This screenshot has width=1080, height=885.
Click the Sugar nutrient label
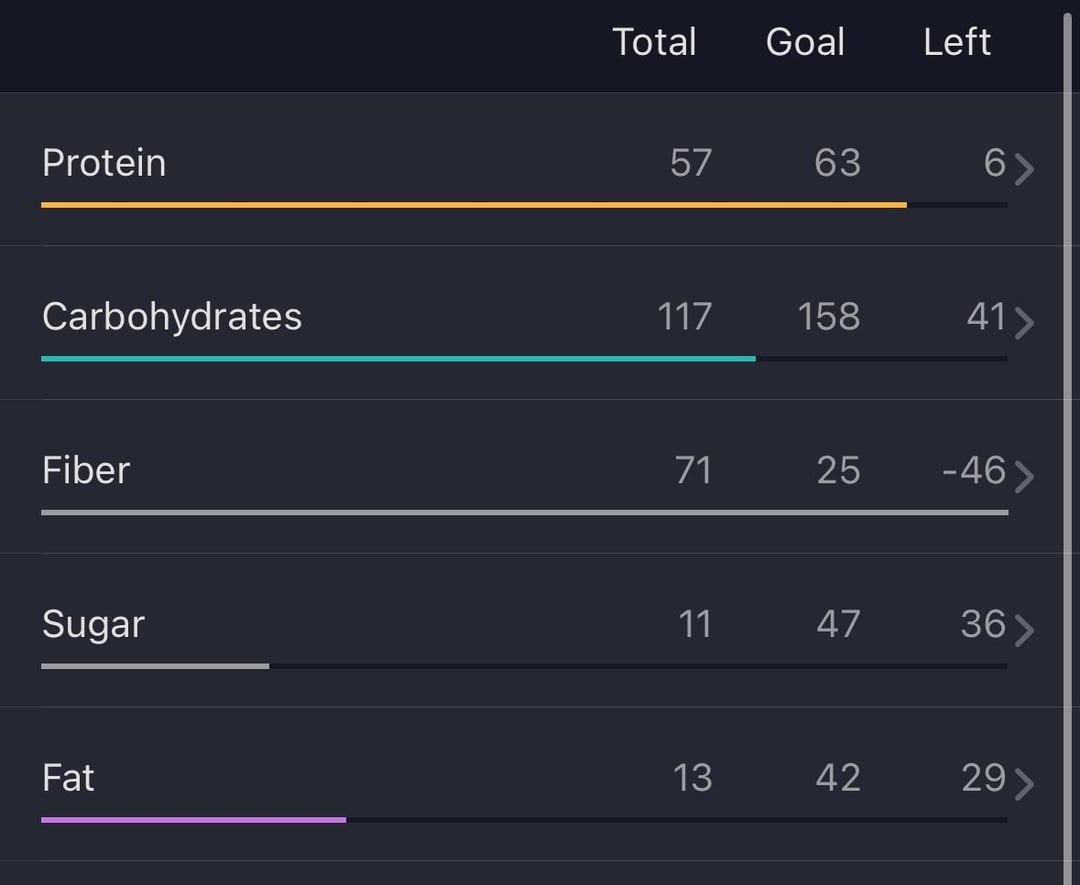pyautogui.click(x=93, y=624)
